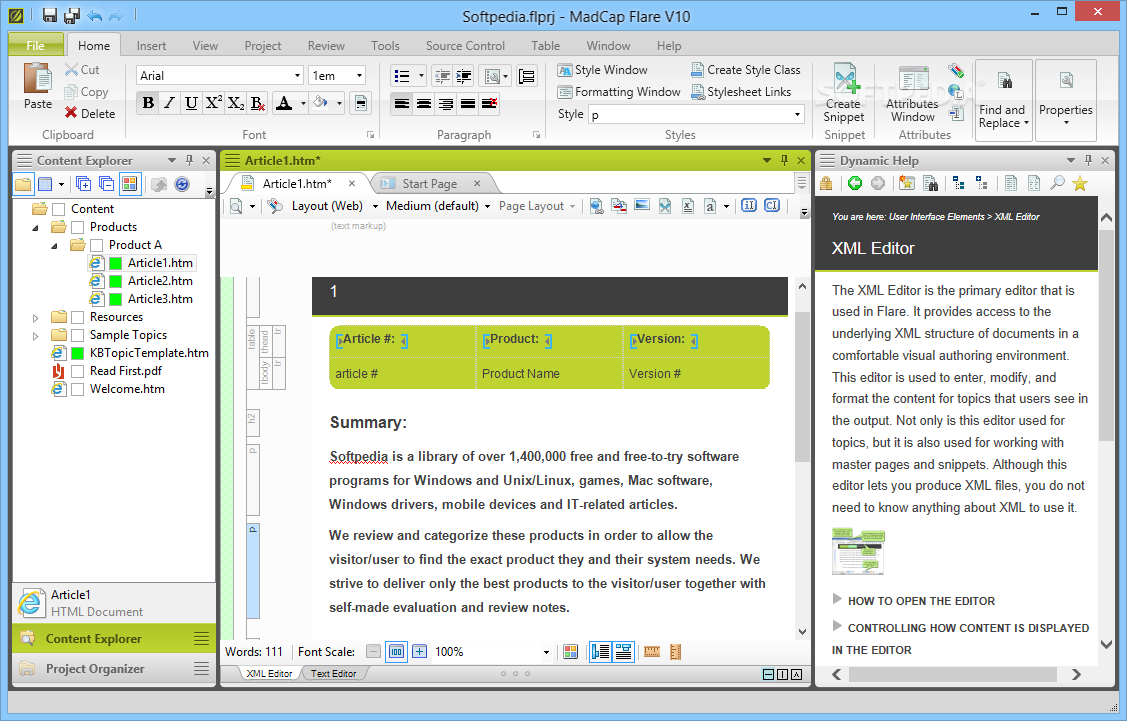Image resolution: width=1127 pixels, height=721 pixels.
Task: Increase paragraph indent
Action: [x=464, y=75]
